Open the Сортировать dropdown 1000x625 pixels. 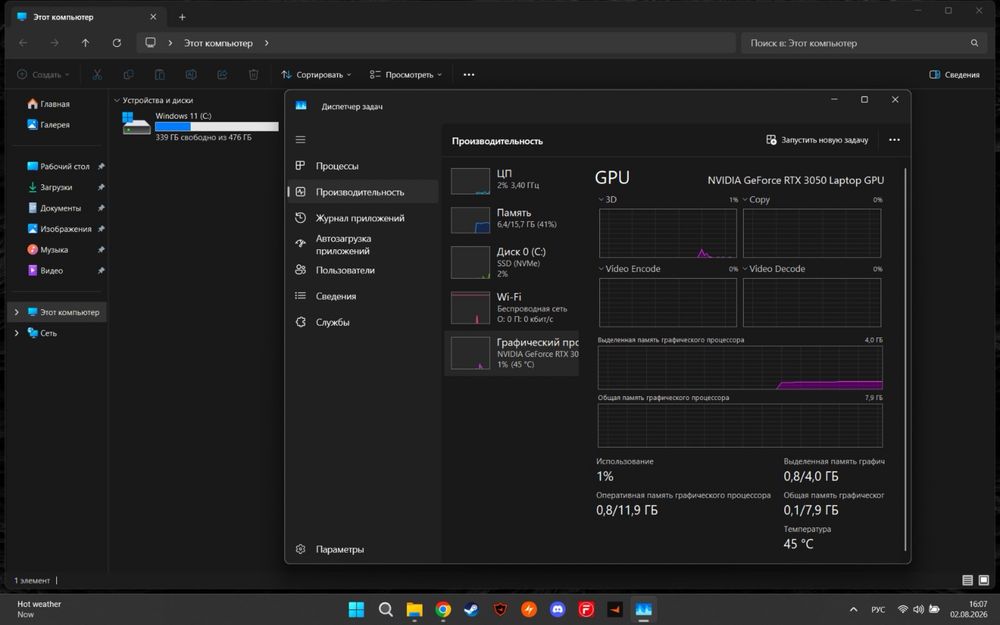(316, 75)
